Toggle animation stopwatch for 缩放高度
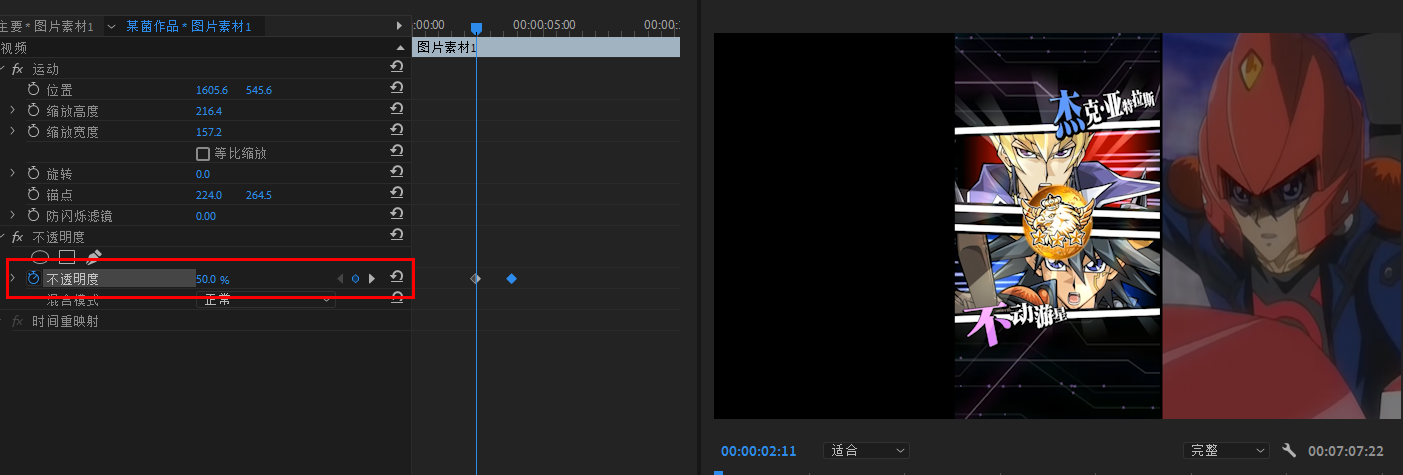 click(x=33, y=110)
